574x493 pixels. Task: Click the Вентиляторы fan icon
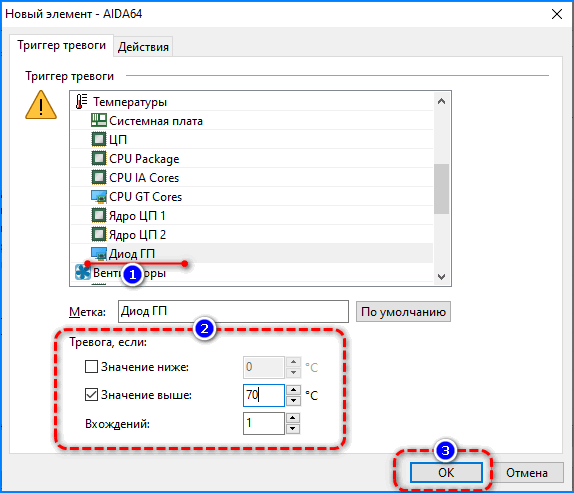coord(83,272)
